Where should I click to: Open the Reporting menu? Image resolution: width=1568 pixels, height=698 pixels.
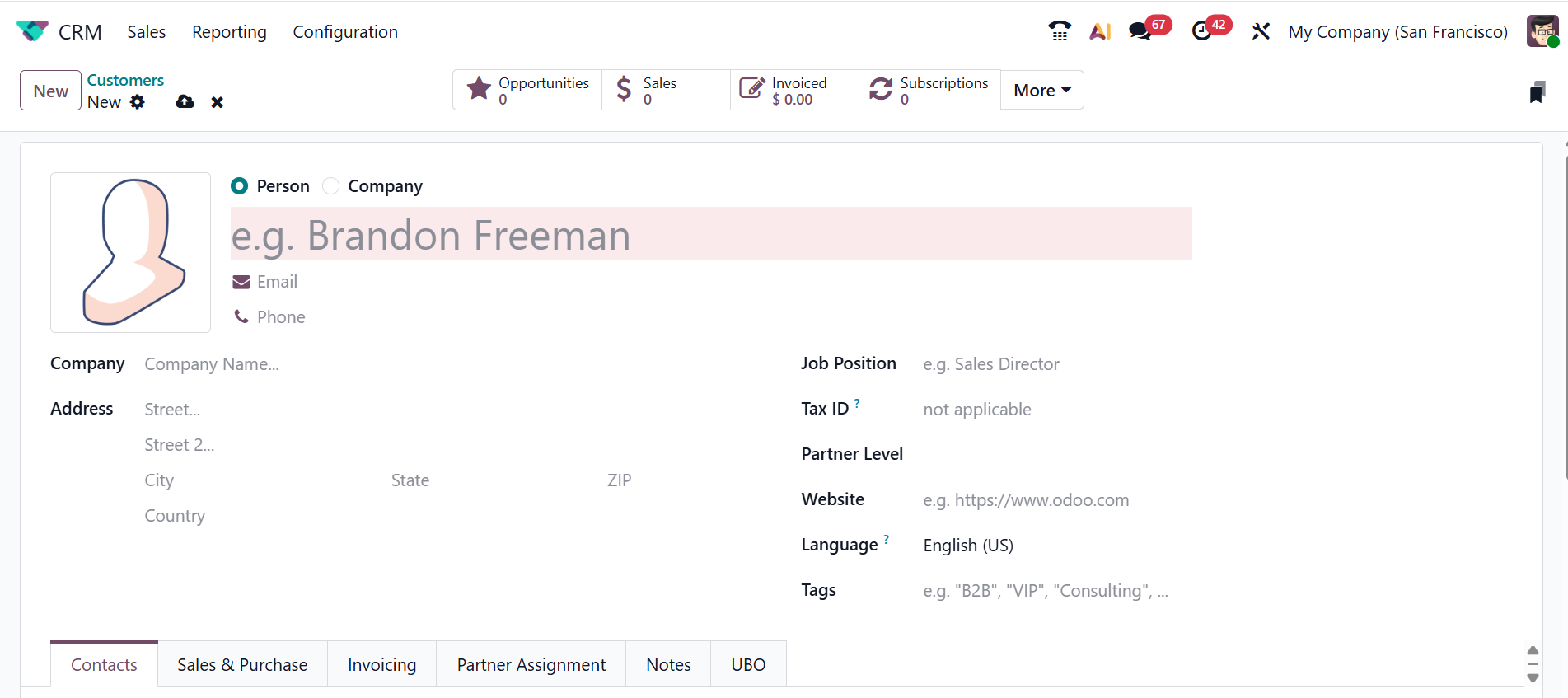click(229, 32)
